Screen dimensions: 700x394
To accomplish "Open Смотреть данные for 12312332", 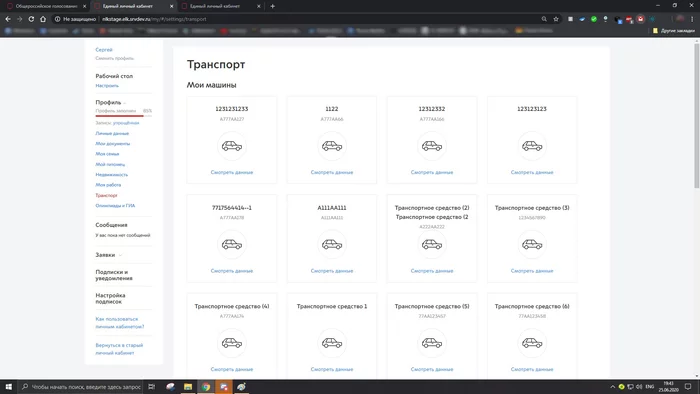I will pyautogui.click(x=432, y=172).
